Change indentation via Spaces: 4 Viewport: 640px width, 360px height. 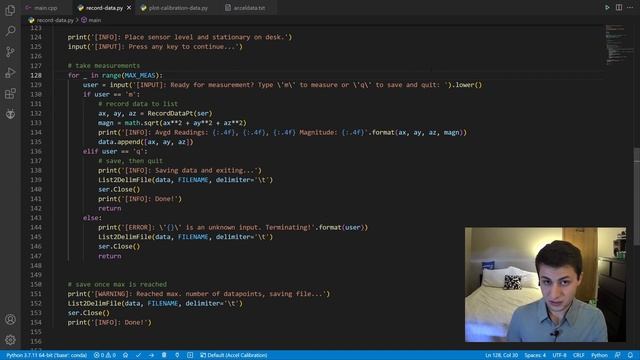(x=535, y=355)
